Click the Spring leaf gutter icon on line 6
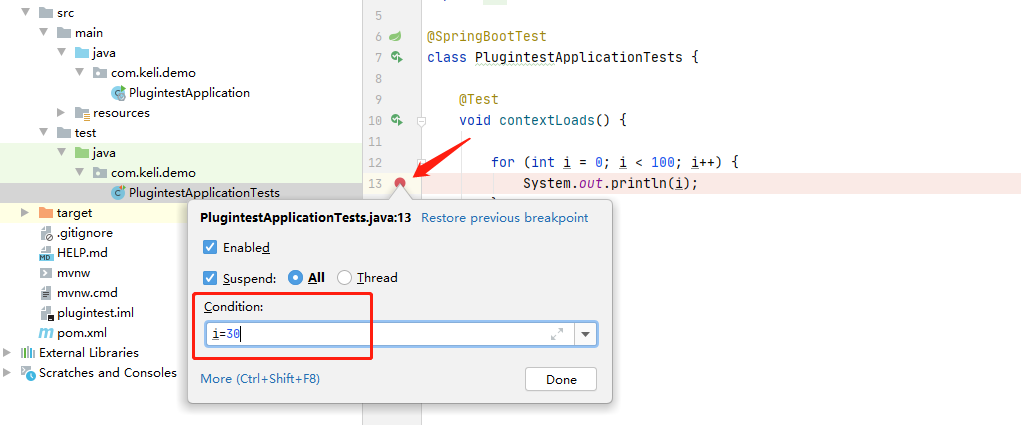This screenshot has height=425, width=1021. (397, 36)
